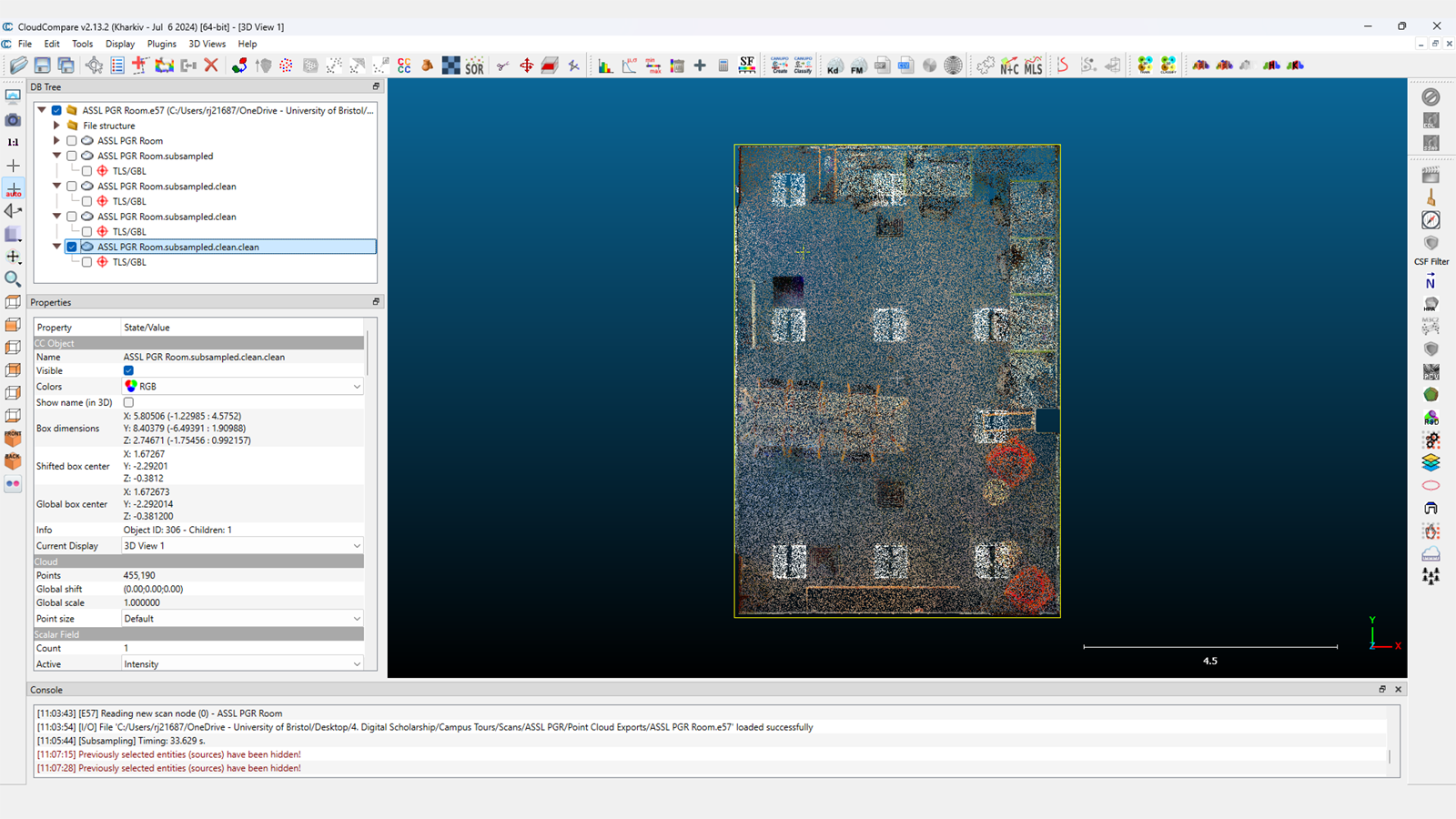The height and width of the screenshot is (819, 1456).
Task: Toggle checkbox for ASSL PGR Room.e57 root
Action: 56,110
